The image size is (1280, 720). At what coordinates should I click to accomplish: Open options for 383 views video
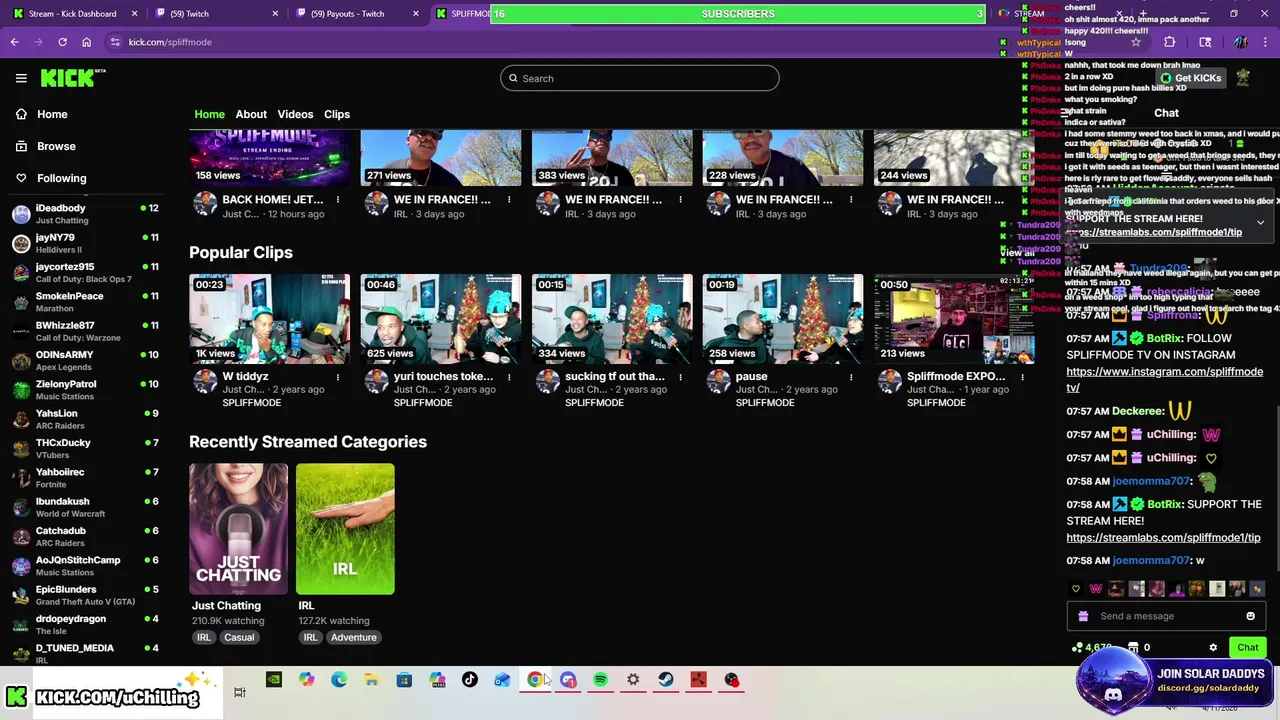tap(680, 200)
